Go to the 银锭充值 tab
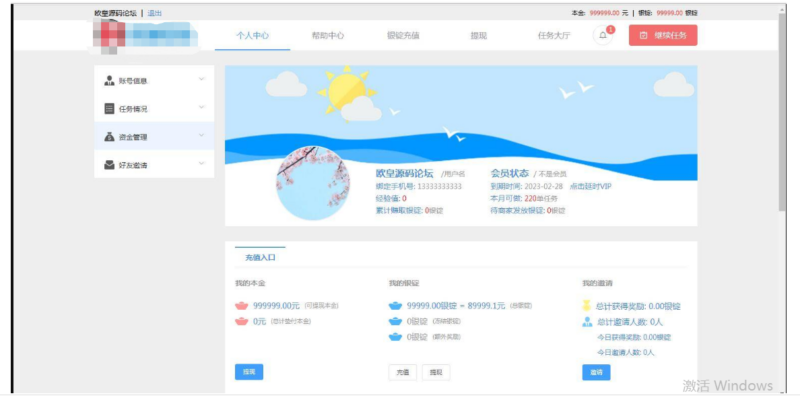Viewport: 800px width, 404px height. click(403, 35)
